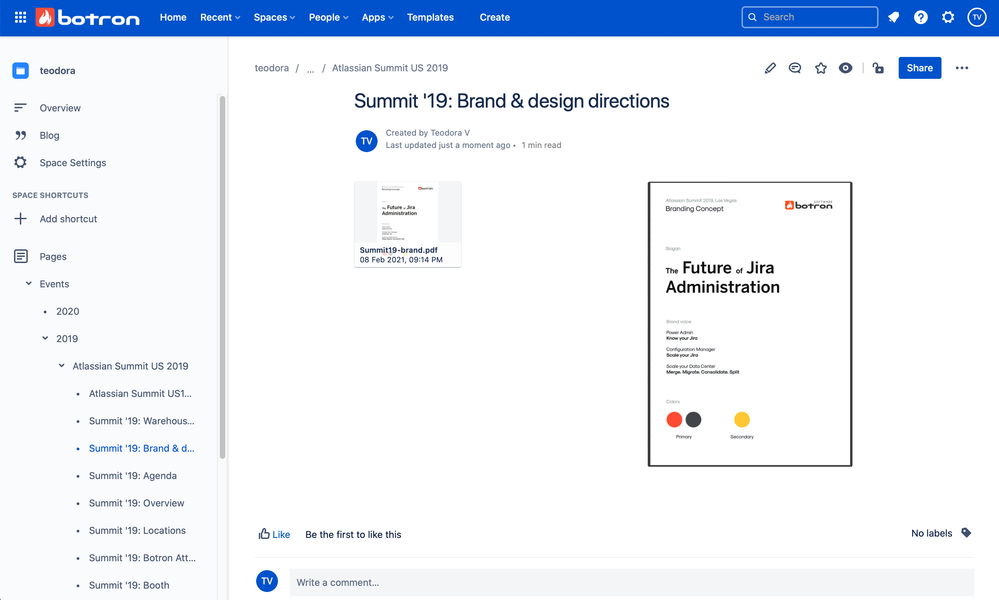Toggle the watch page eye icon
The height and width of the screenshot is (600, 999).
pos(846,68)
